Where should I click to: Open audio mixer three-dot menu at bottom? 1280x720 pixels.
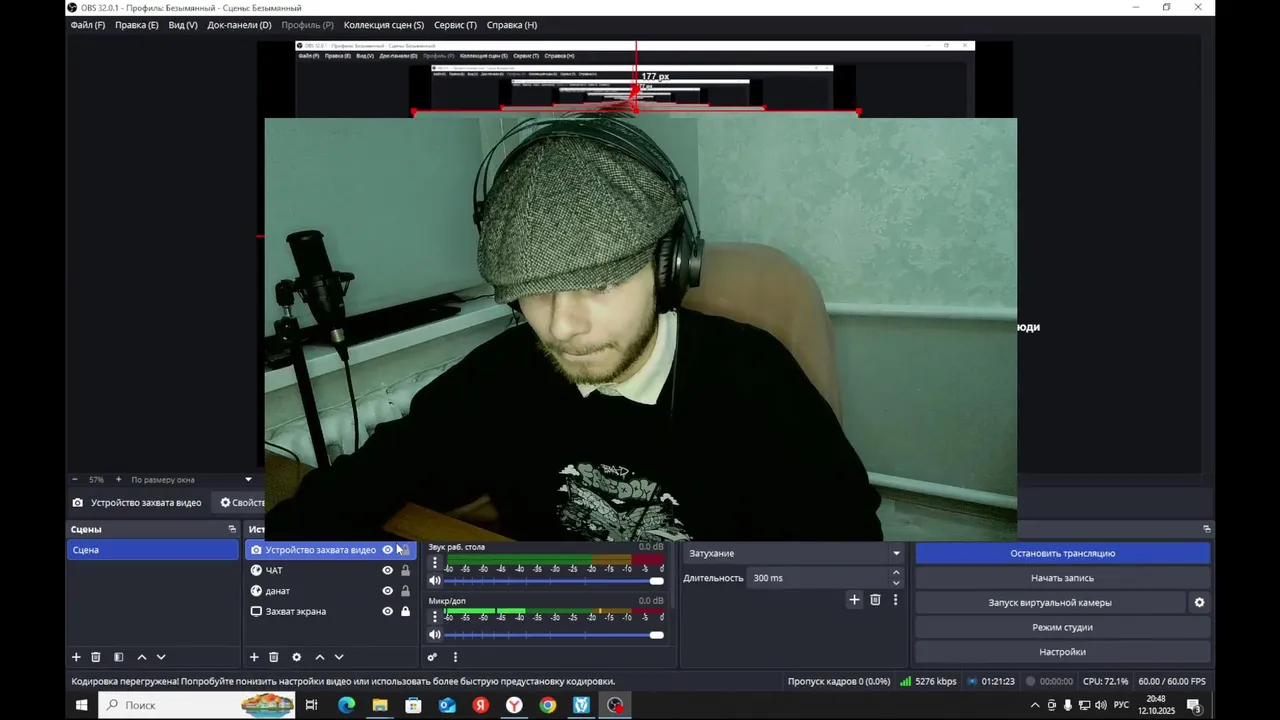pos(455,657)
